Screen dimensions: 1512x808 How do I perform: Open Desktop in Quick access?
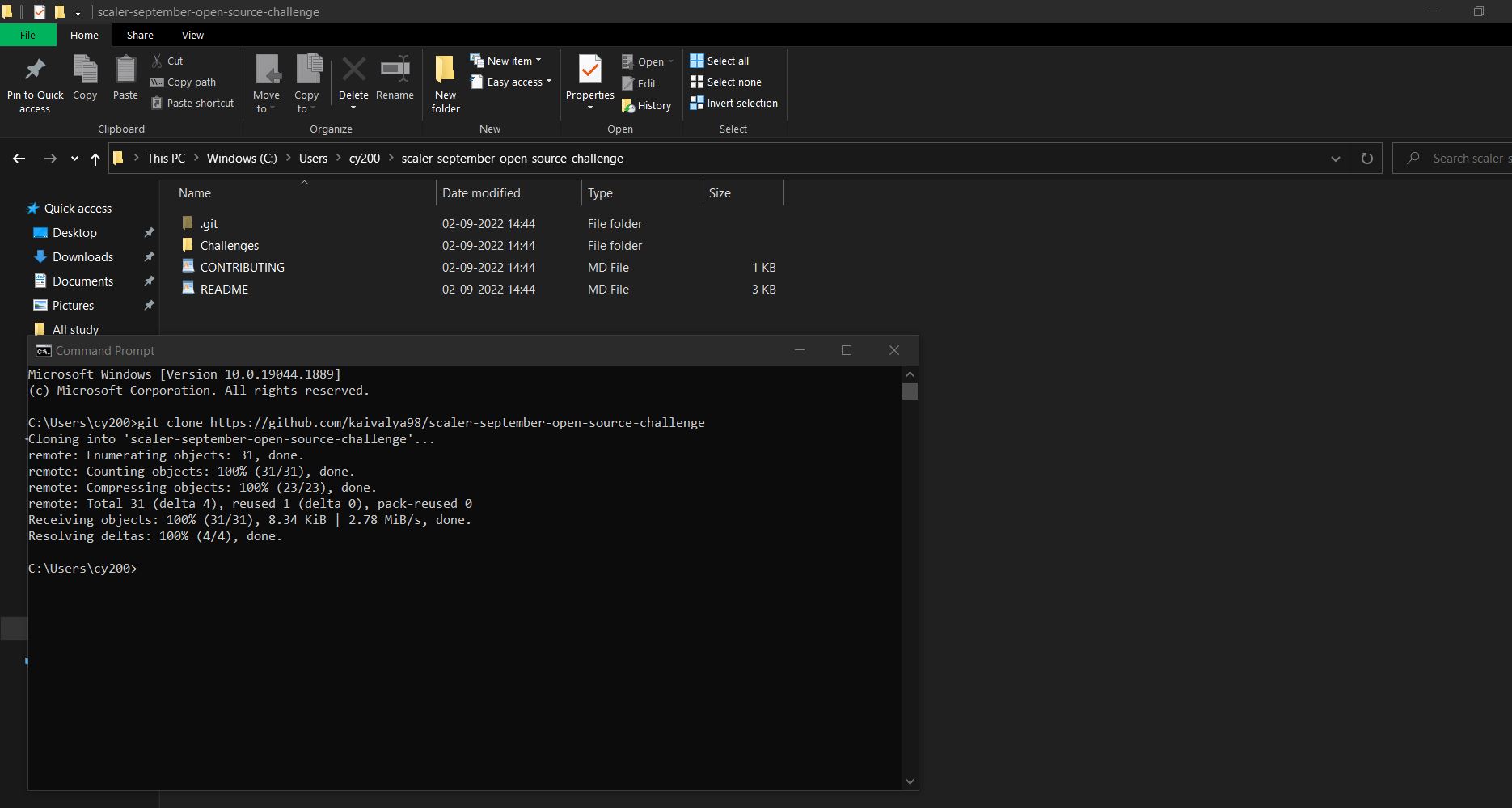pos(74,233)
